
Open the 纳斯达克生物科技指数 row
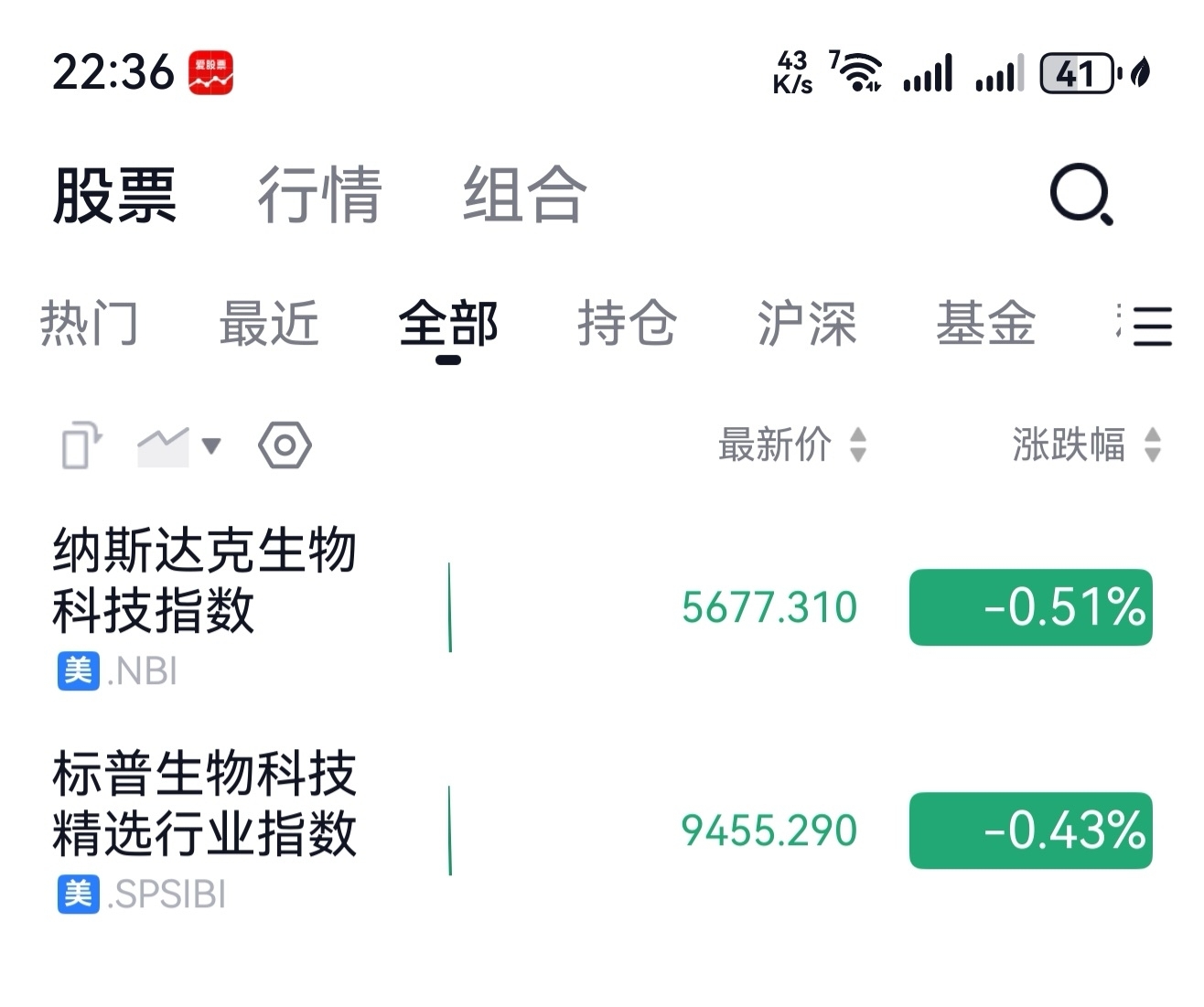click(602, 607)
